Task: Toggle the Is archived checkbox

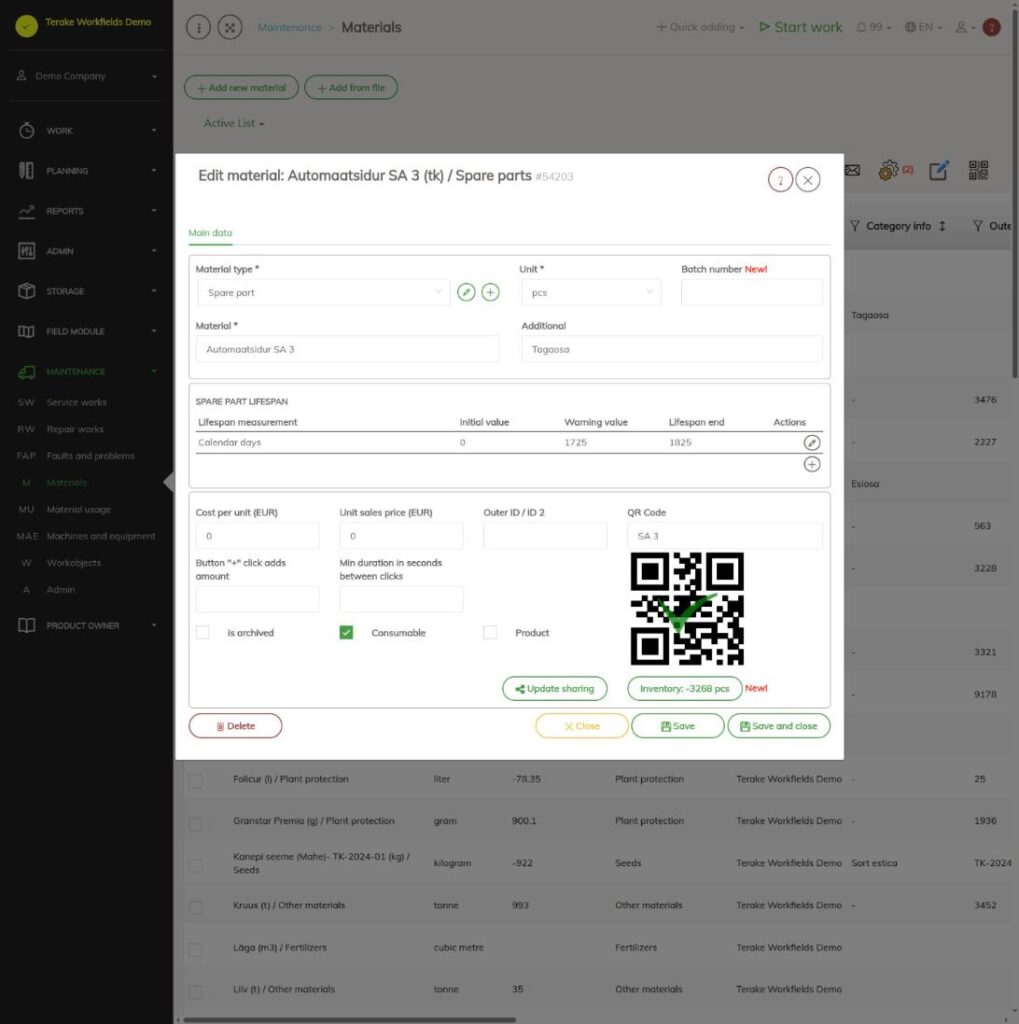Action: coord(202,632)
